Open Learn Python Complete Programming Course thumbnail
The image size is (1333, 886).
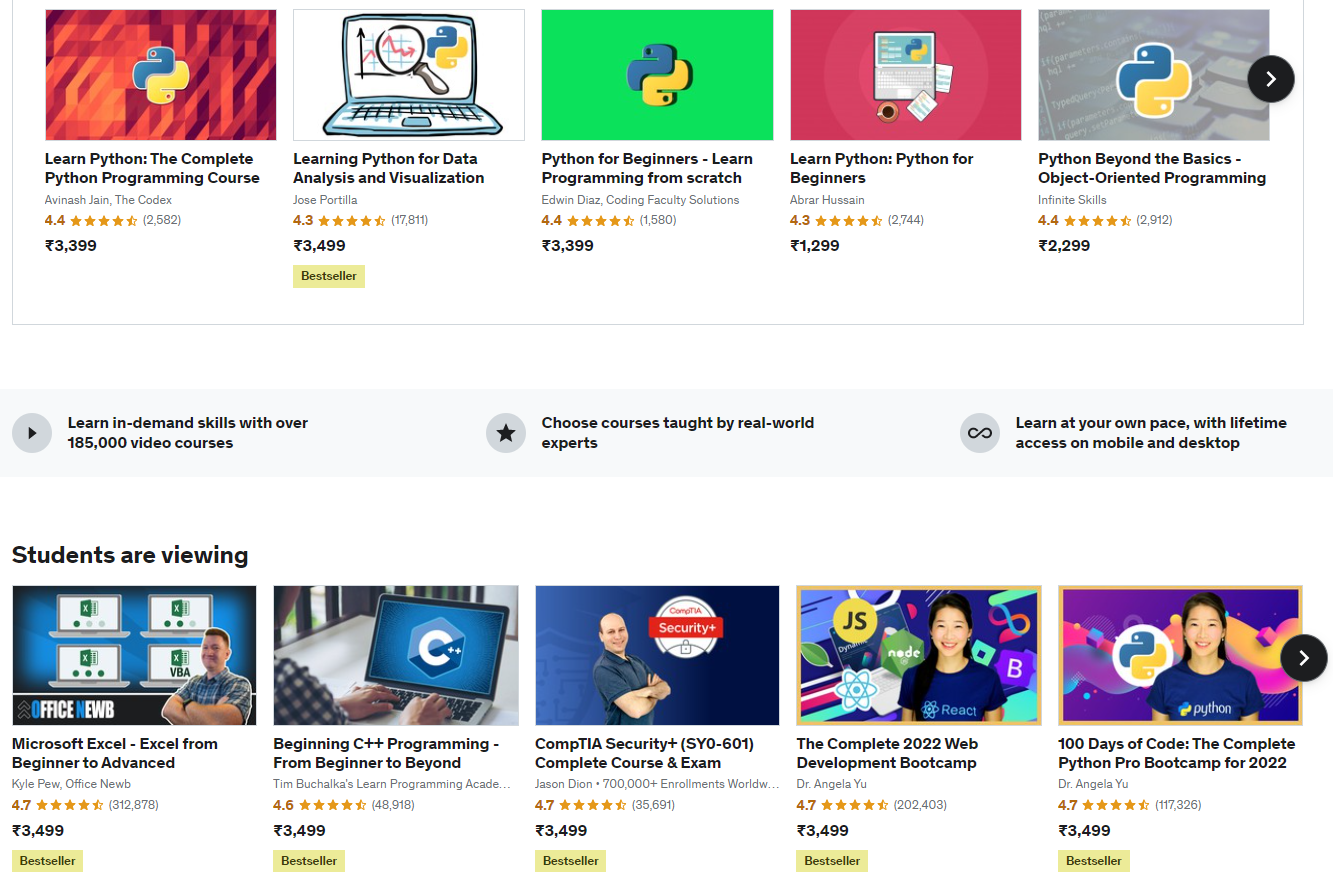click(161, 75)
